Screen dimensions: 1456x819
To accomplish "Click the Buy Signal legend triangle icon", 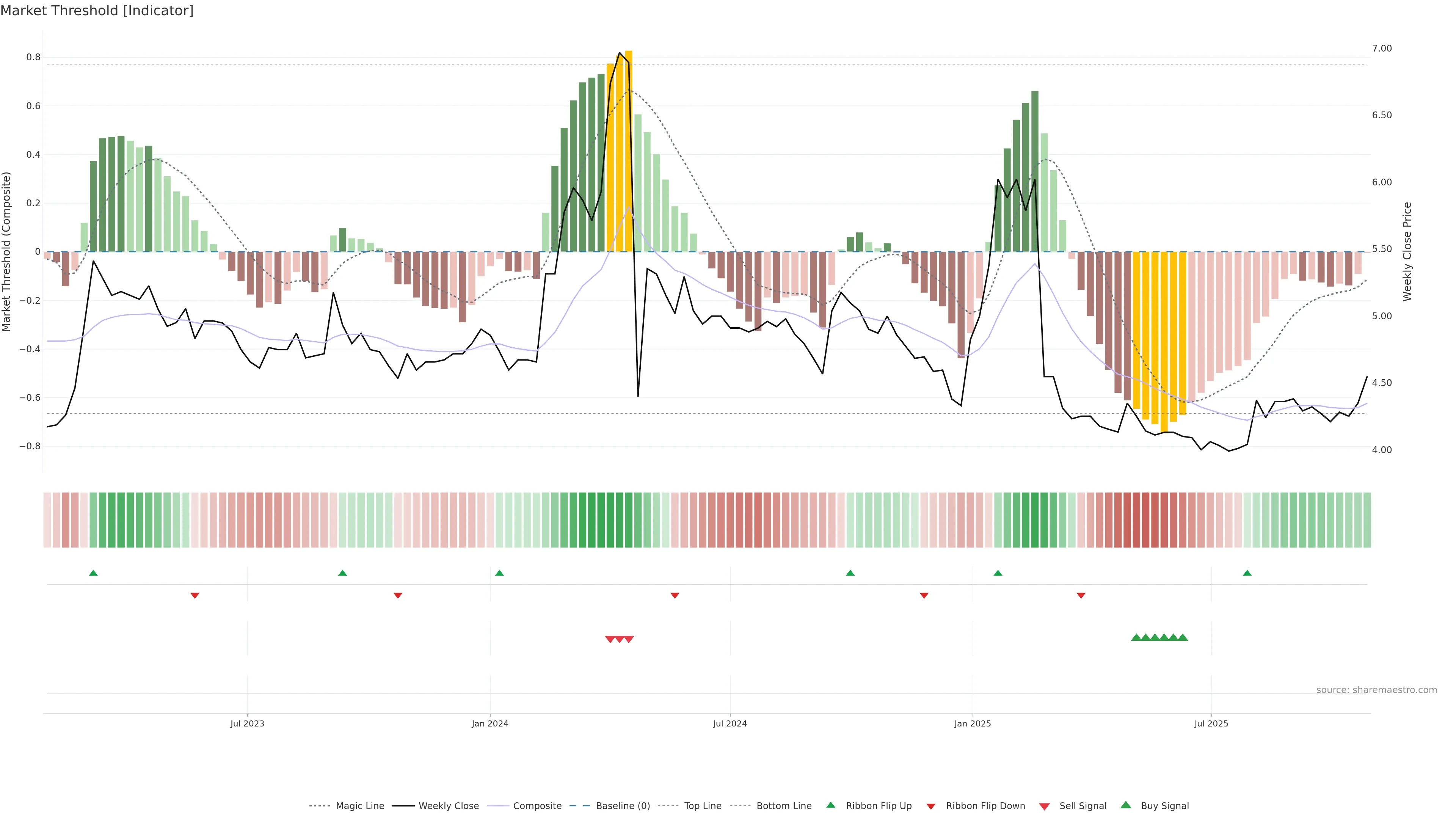I will click(1126, 805).
